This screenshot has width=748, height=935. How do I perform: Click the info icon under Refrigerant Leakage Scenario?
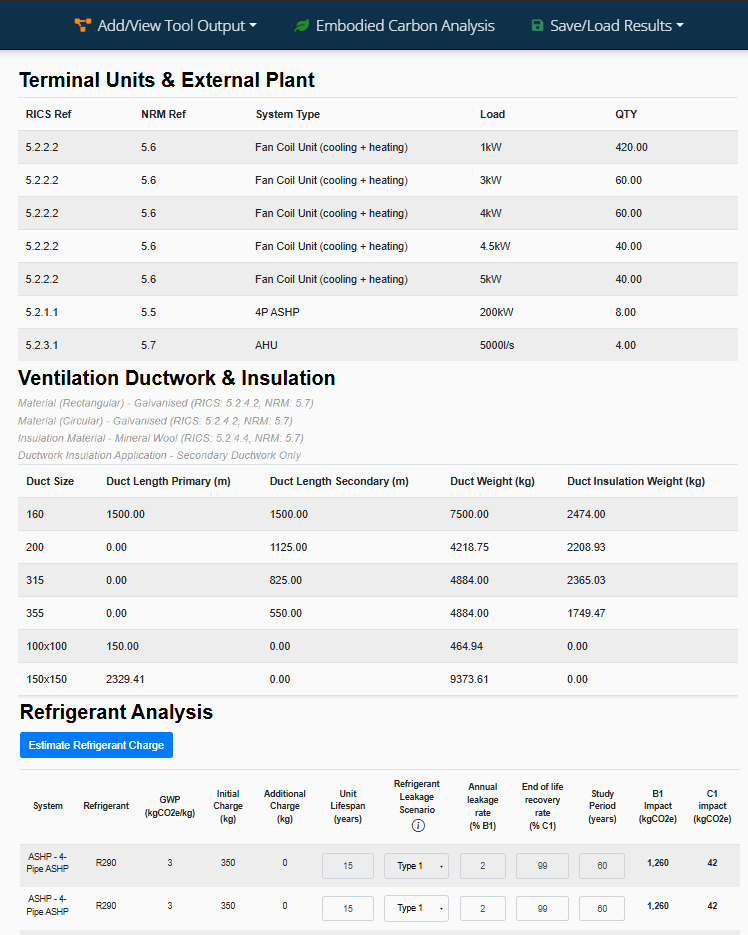(417, 826)
